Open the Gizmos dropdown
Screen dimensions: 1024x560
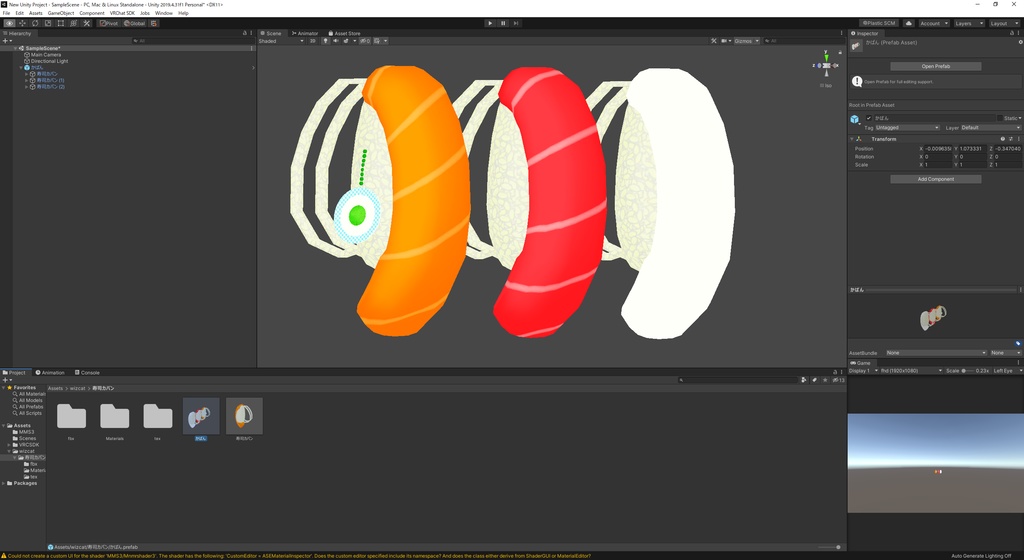(746, 41)
